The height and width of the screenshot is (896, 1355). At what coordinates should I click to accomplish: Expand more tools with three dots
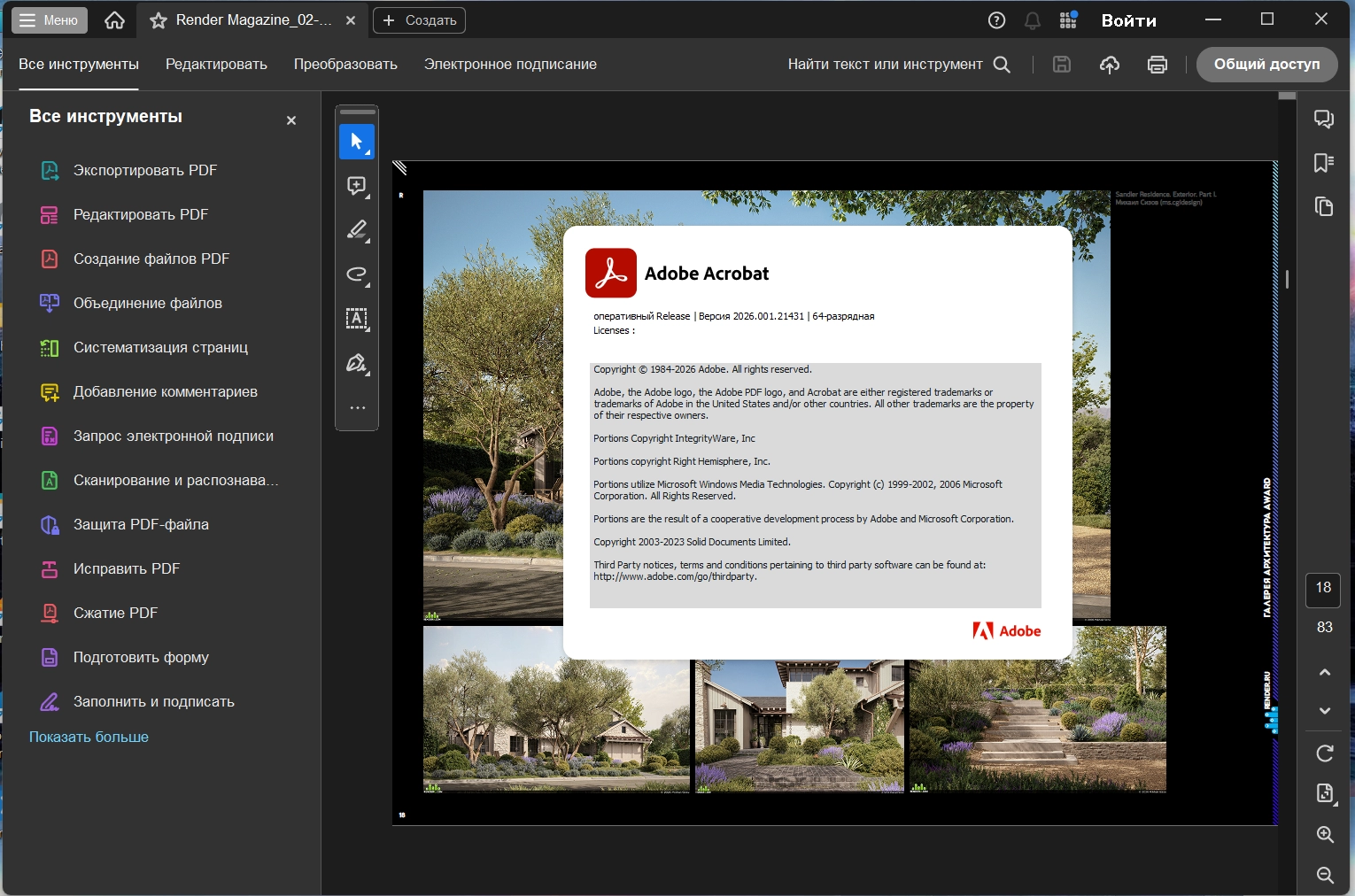coord(357,408)
